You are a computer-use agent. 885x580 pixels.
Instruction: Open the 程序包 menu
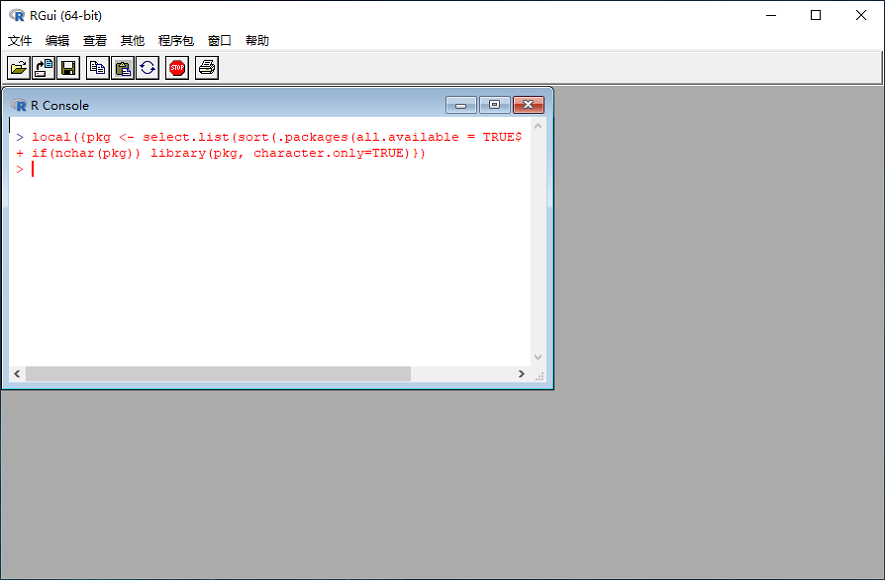(176, 41)
